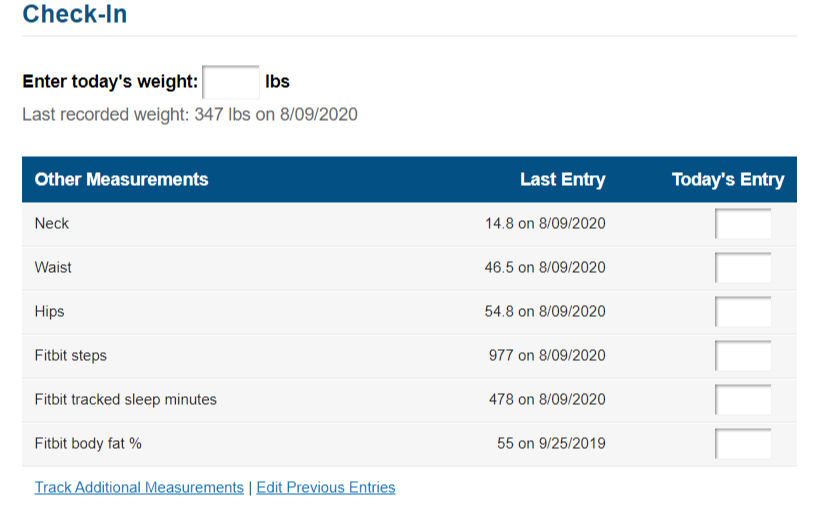Click the Last Entry column header
Image resolution: width=815 pixels, height=507 pixels.
563,179
